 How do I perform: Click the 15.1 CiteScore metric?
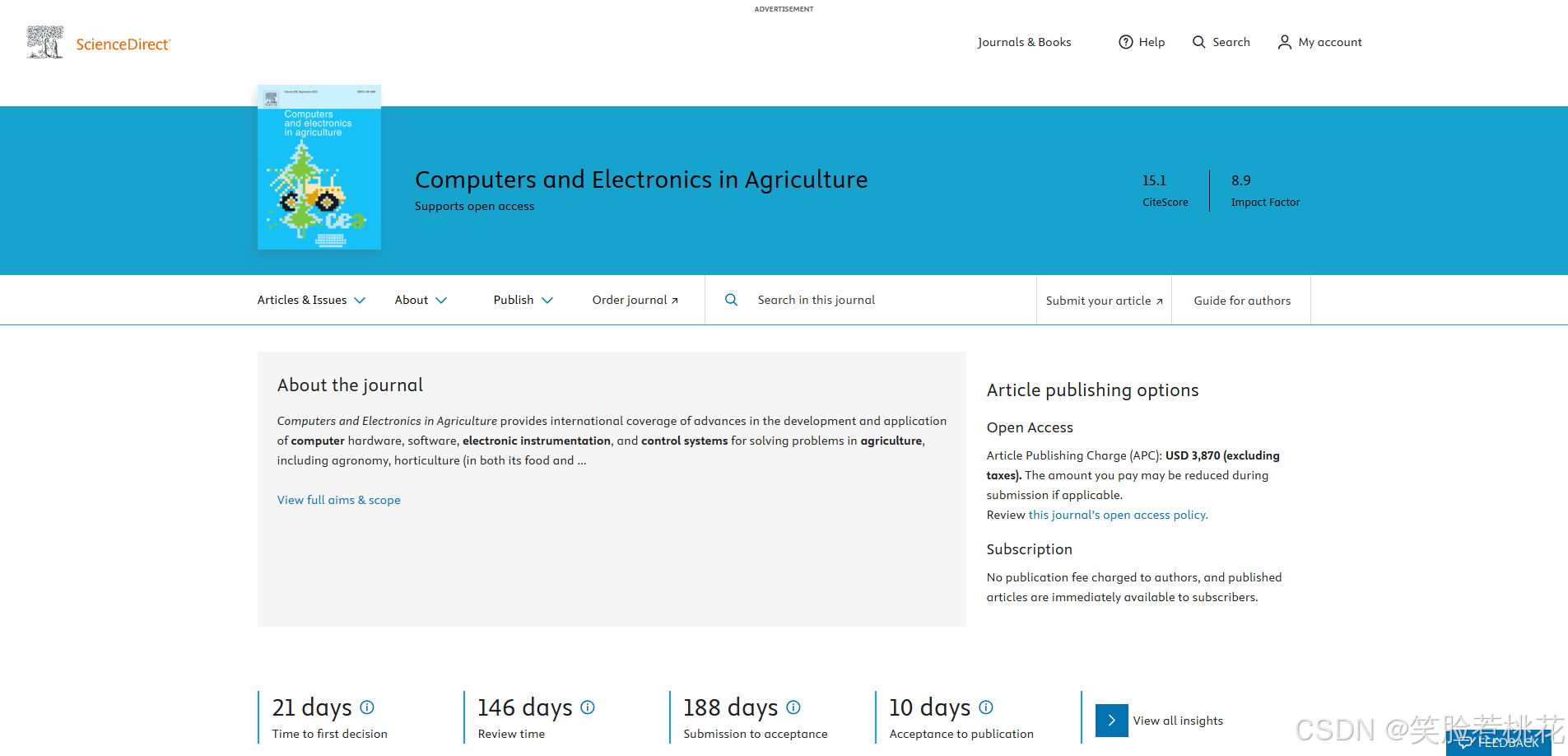coord(1165,190)
